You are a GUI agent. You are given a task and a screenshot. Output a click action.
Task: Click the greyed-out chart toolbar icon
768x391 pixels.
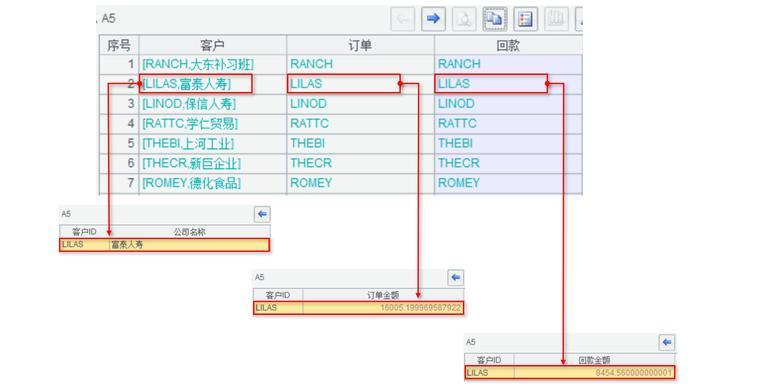[556, 19]
